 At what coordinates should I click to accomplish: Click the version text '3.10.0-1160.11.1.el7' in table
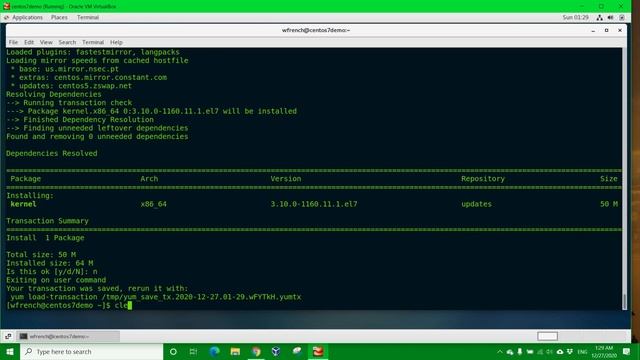click(x=313, y=204)
